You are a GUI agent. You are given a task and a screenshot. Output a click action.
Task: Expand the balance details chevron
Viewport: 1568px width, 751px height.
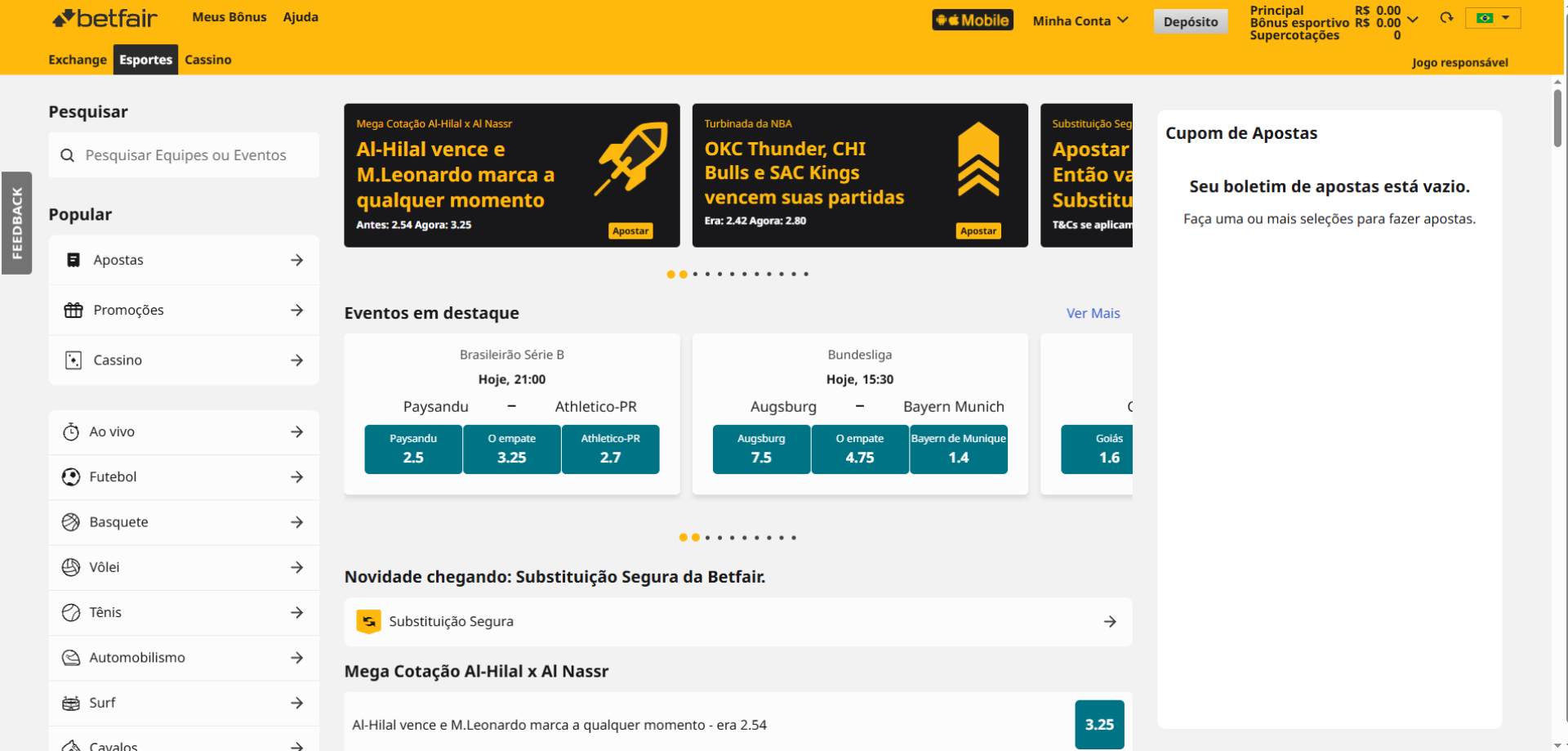pyautogui.click(x=1413, y=19)
